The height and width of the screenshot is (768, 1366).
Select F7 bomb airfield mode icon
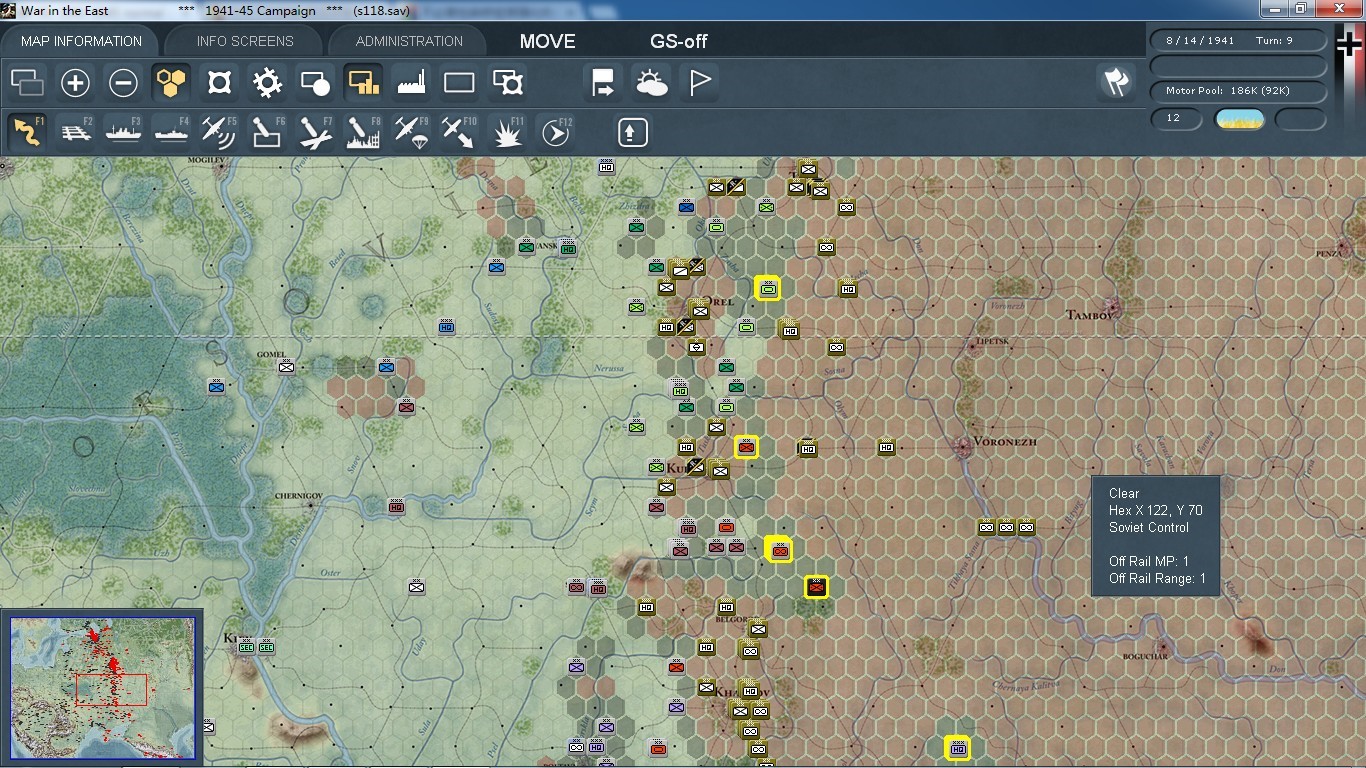click(x=315, y=132)
